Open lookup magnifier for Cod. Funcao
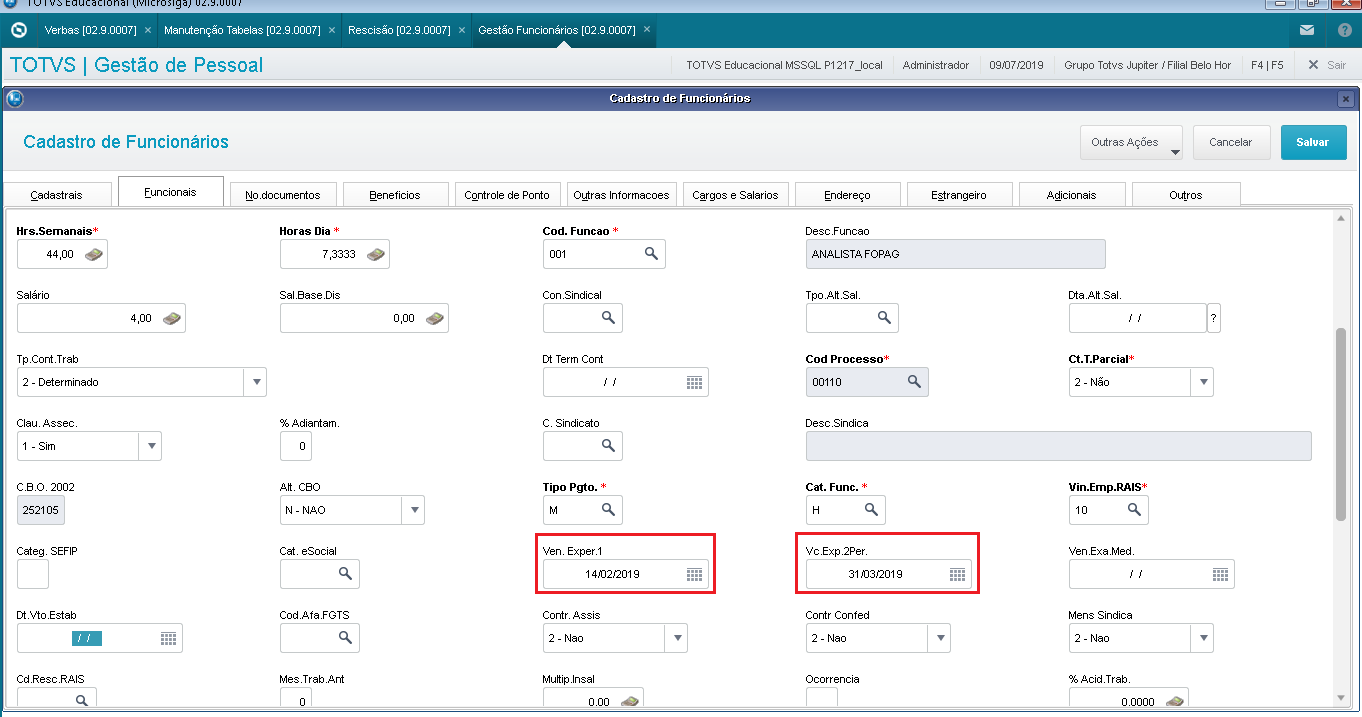The height and width of the screenshot is (717, 1362). (651, 254)
